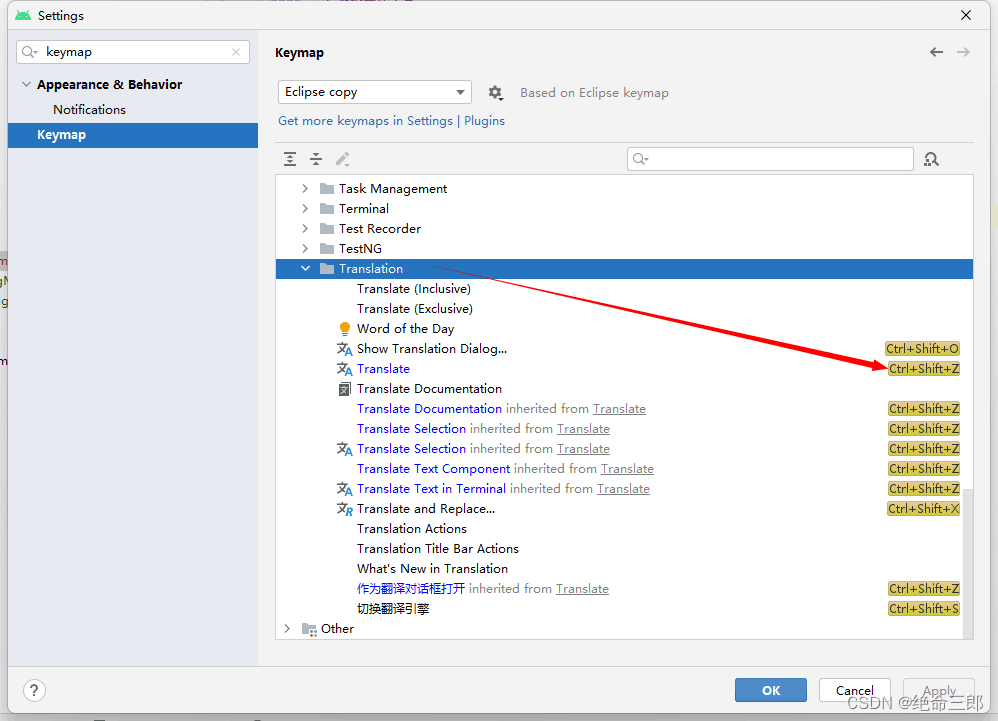This screenshot has height=721, width=998.
Task: Collapse the Translation group
Action: pyautogui.click(x=306, y=269)
